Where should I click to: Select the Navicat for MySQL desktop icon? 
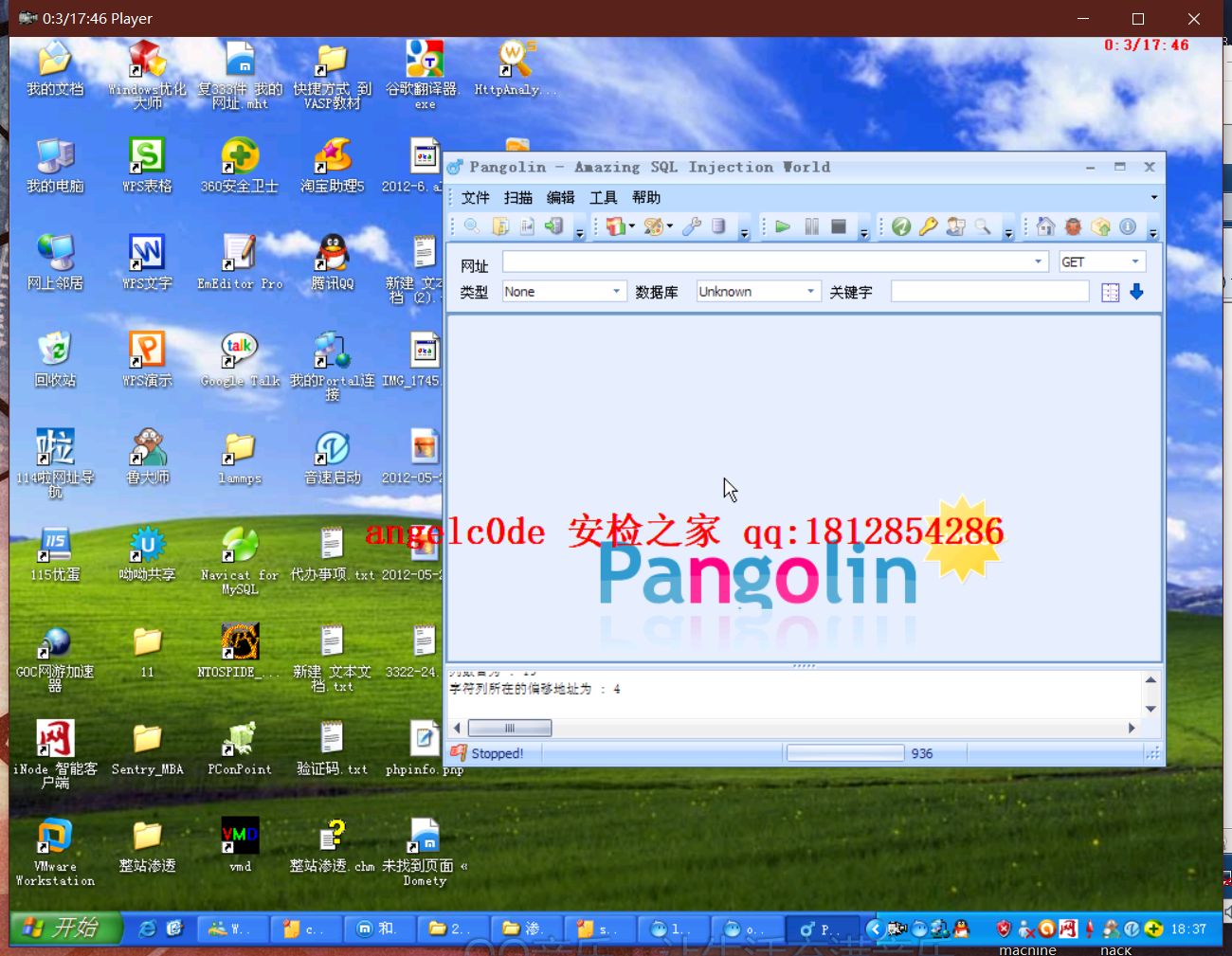240,561
